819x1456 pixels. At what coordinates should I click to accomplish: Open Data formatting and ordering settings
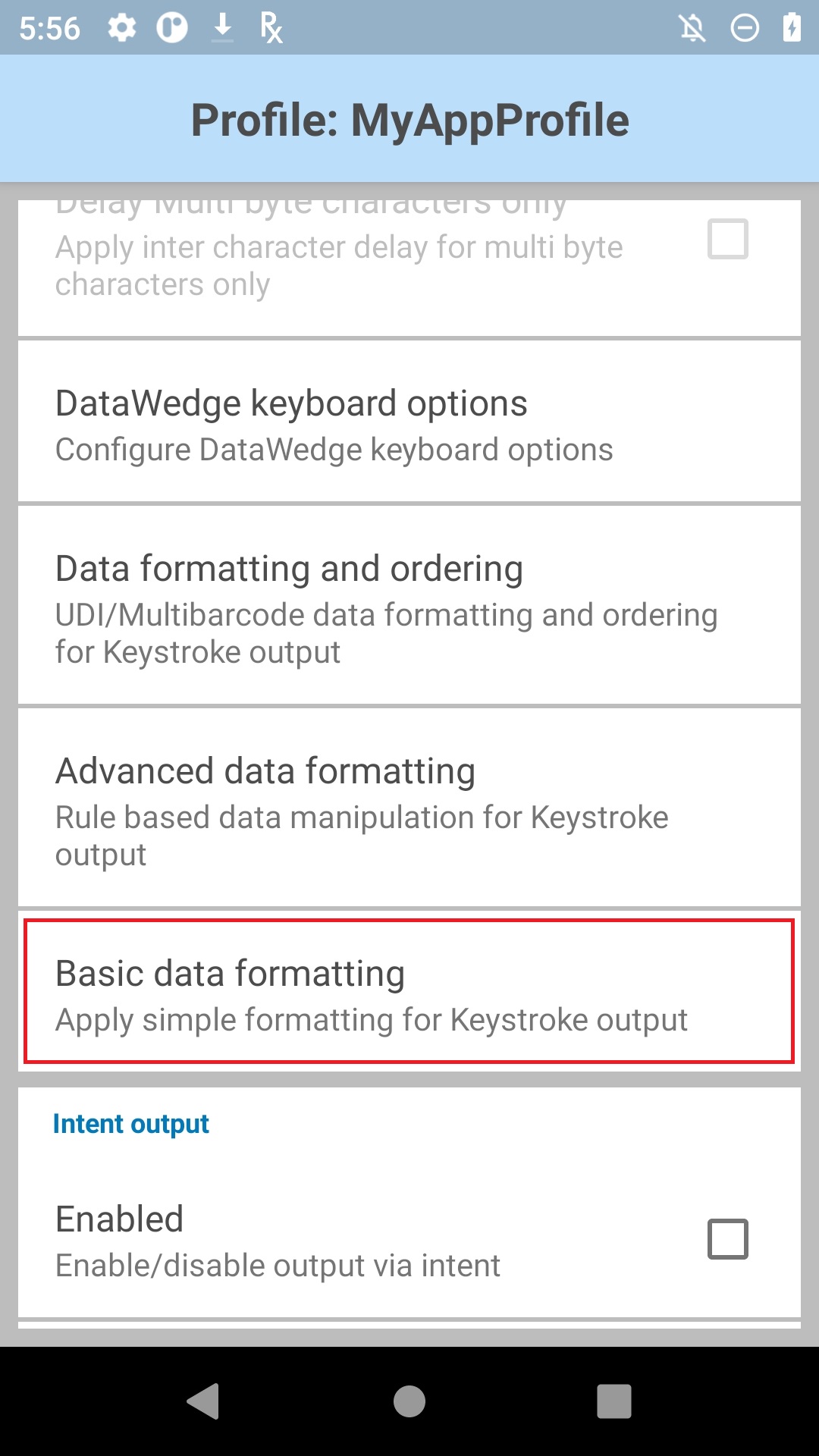(x=409, y=605)
